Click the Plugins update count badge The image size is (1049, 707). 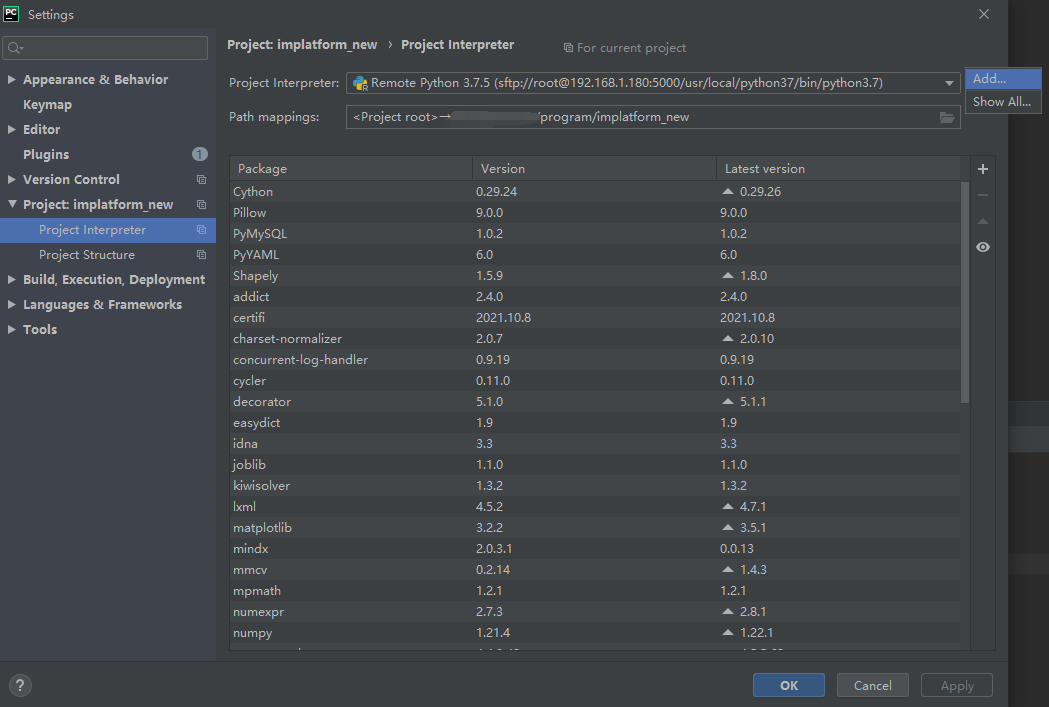pos(199,155)
